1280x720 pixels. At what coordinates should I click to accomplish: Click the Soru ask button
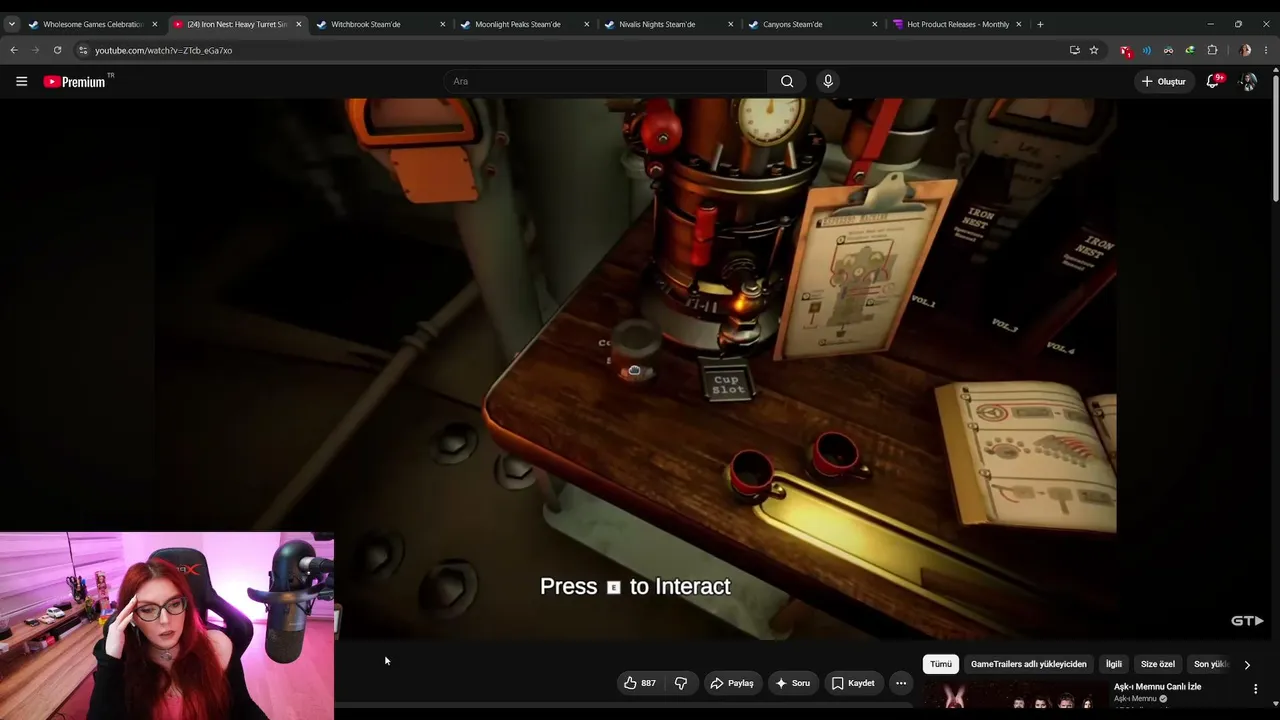pos(792,683)
